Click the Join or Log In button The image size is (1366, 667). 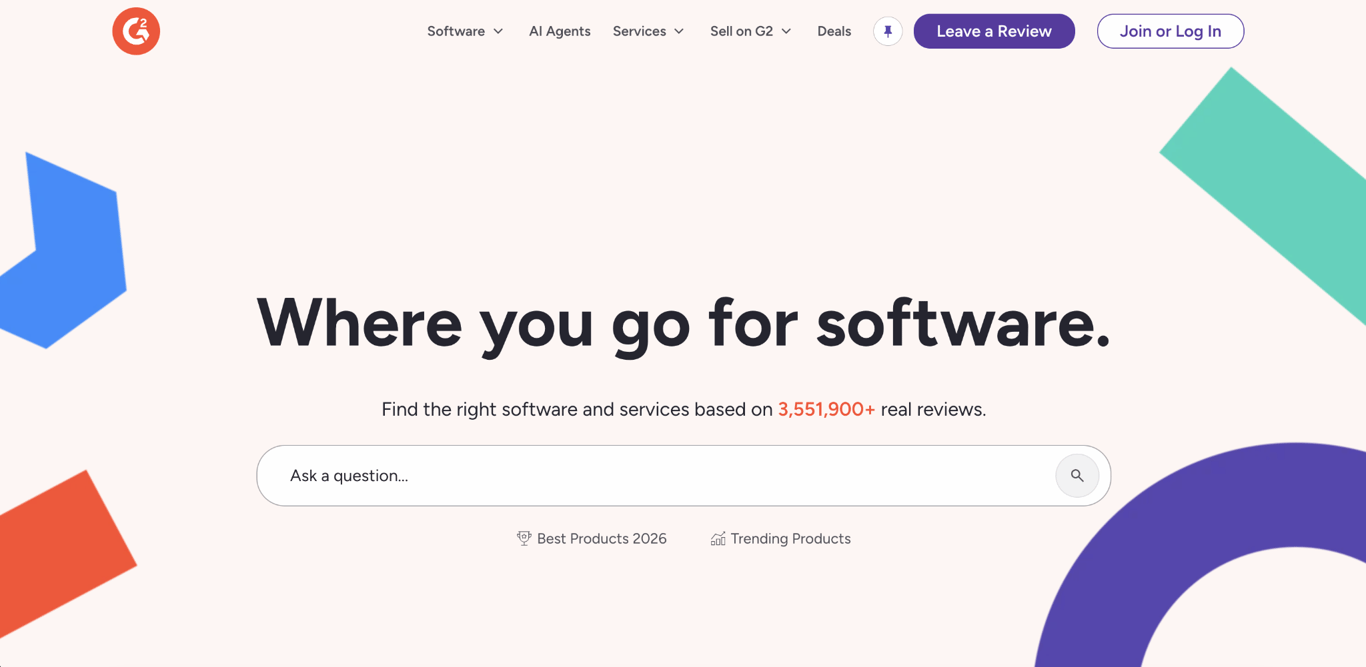[1170, 31]
